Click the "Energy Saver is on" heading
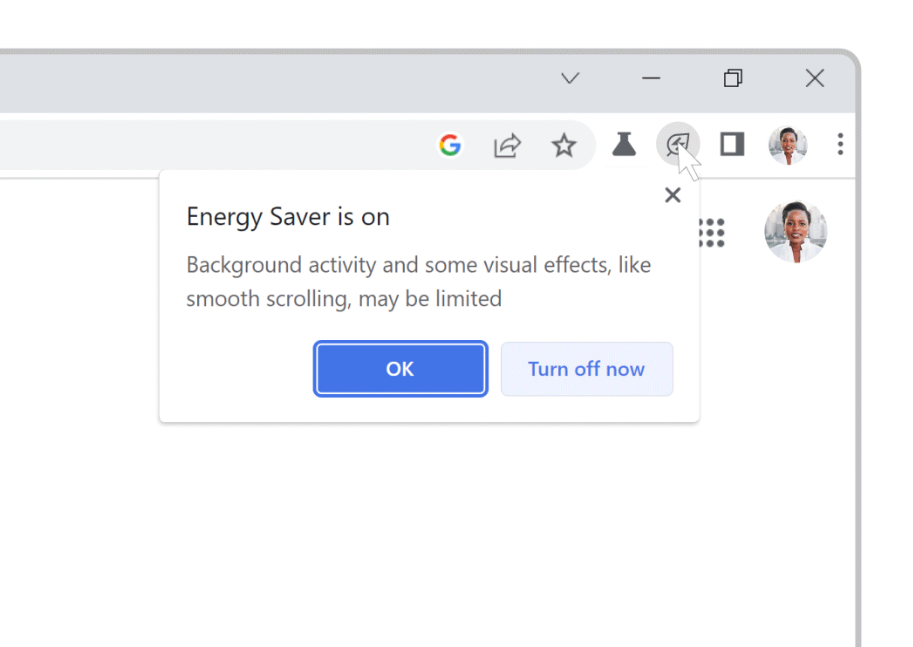The width and height of the screenshot is (913, 647). pos(288,217)
